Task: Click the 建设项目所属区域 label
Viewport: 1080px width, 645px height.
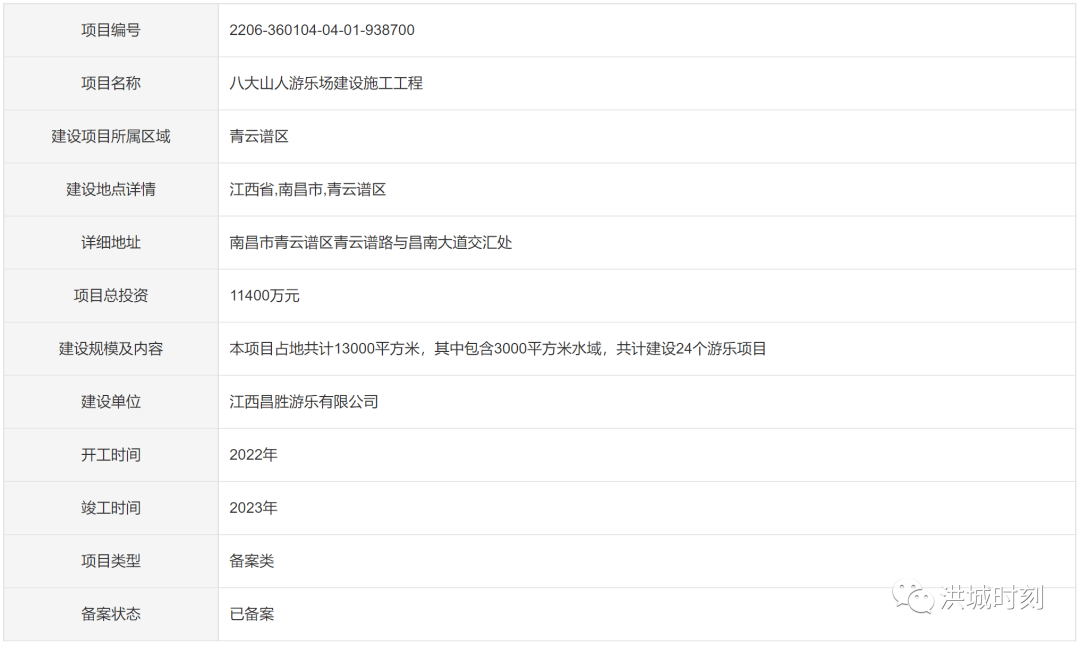Action: pyautogui.click(x=111, y=136)
